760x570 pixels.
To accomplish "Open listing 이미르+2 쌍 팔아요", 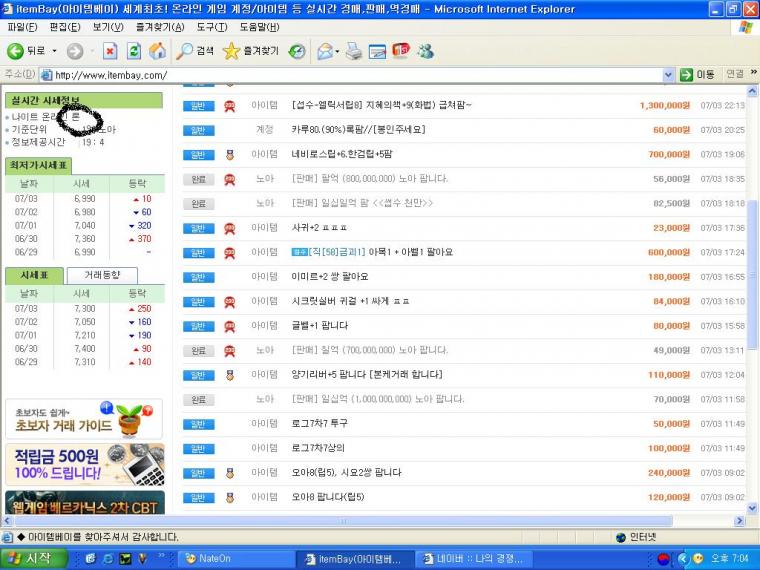I will click(330, 276).
